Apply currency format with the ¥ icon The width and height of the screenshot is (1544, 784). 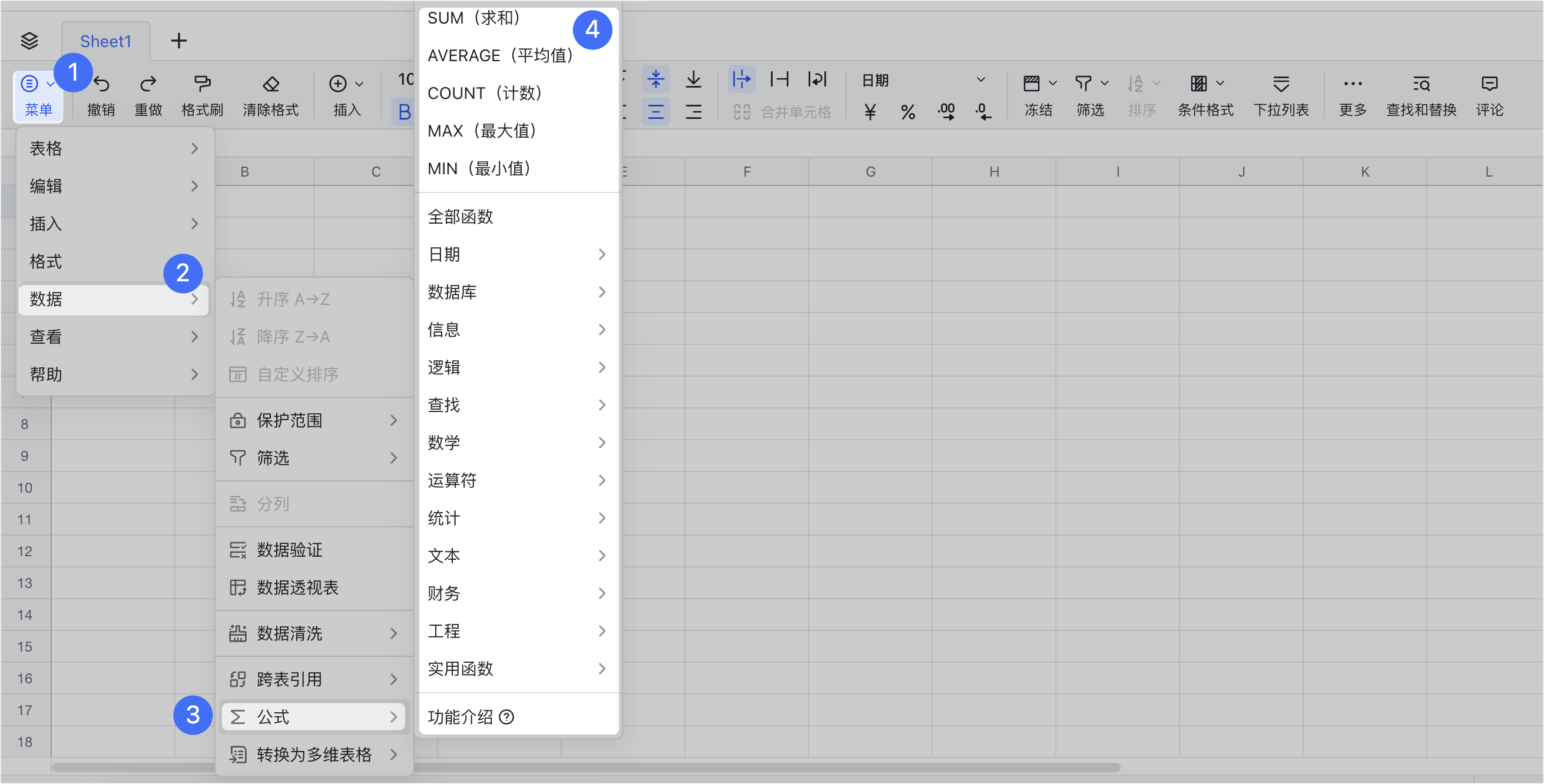(870, 111)
